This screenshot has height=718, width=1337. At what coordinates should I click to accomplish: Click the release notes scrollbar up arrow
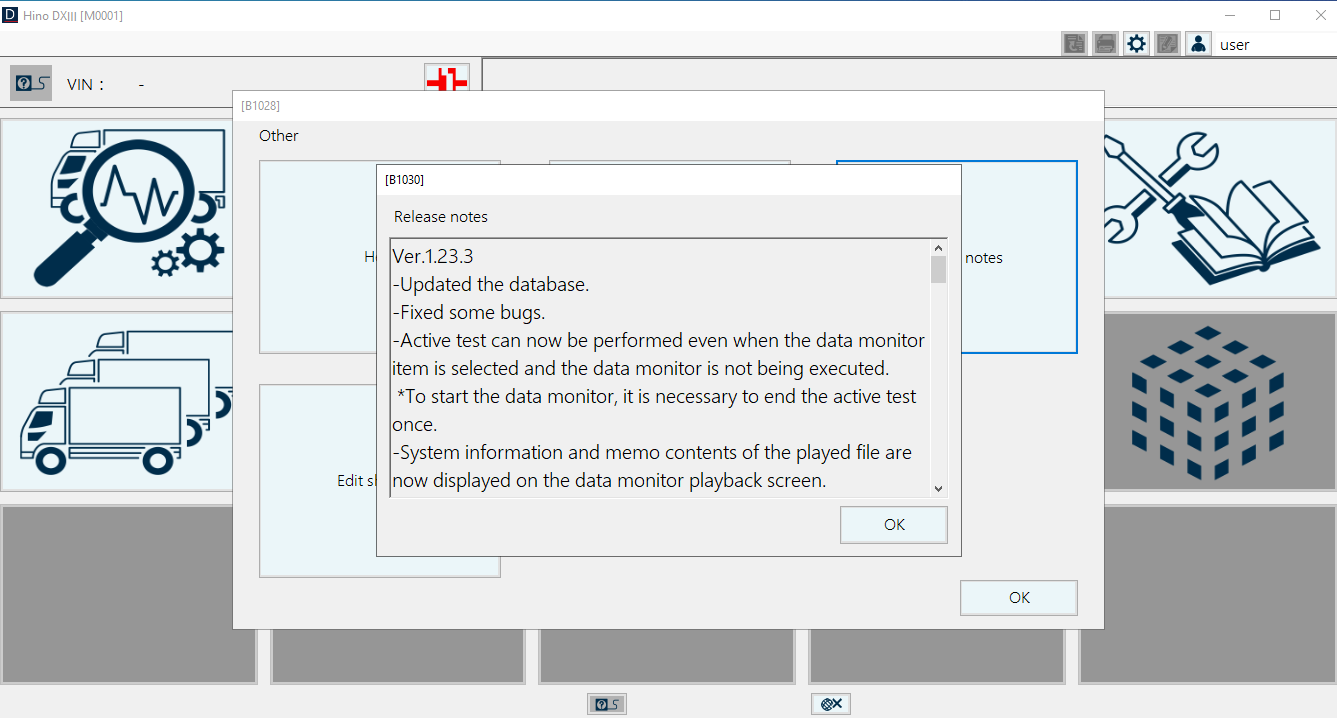938,248
